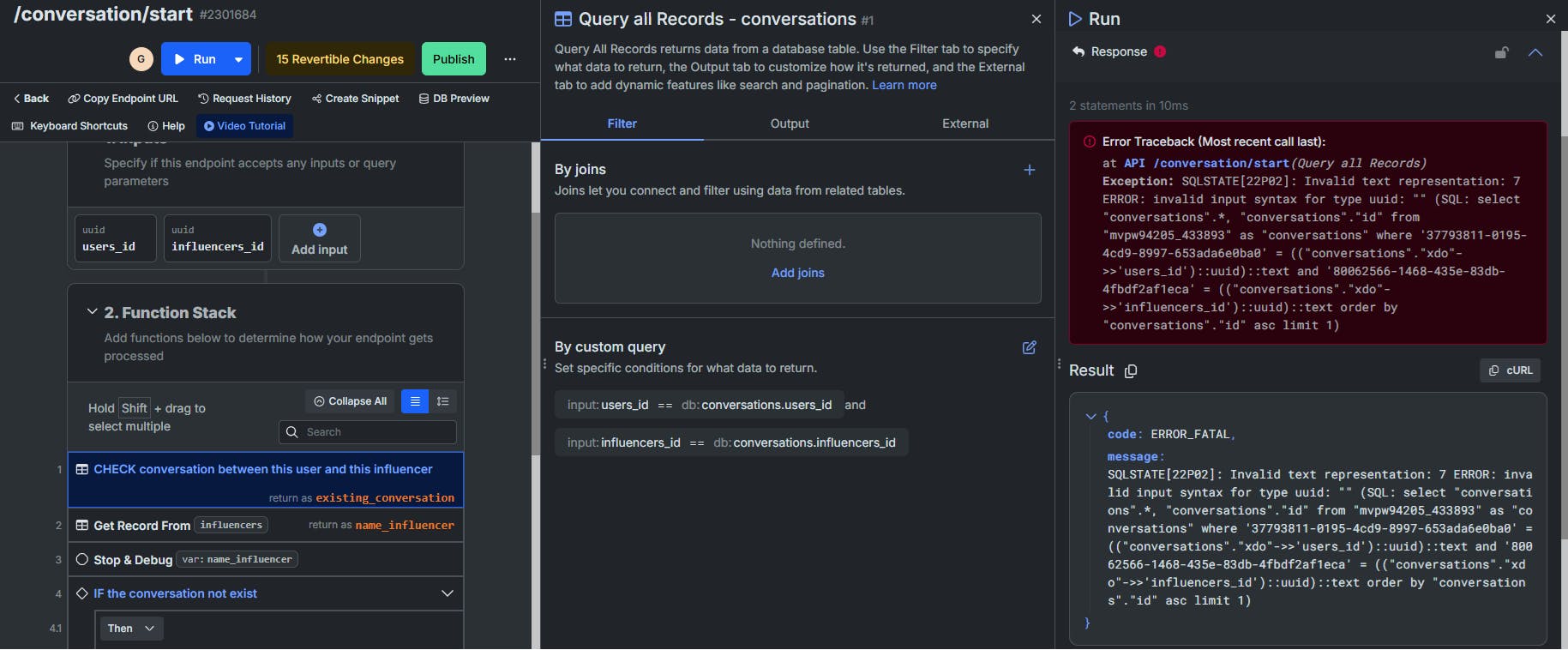1568x650 pixels.
Task: Click the lock icon in Response header
Action: (x=1501, y=52)
